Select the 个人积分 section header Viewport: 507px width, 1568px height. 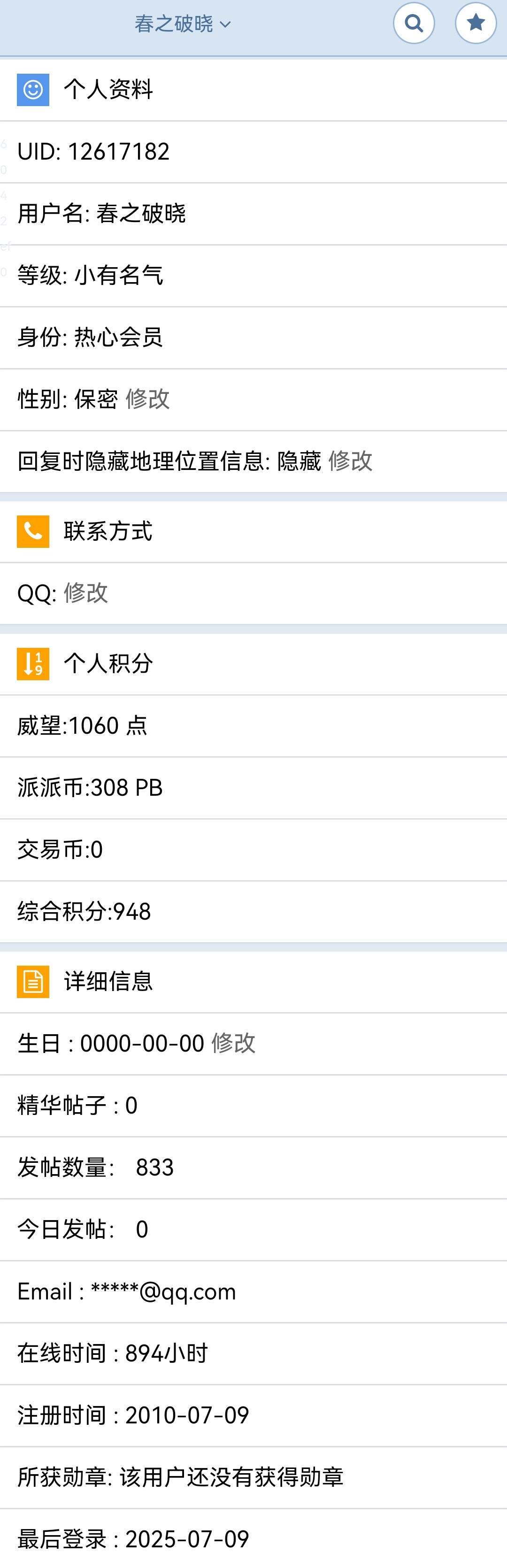(253, 663)
